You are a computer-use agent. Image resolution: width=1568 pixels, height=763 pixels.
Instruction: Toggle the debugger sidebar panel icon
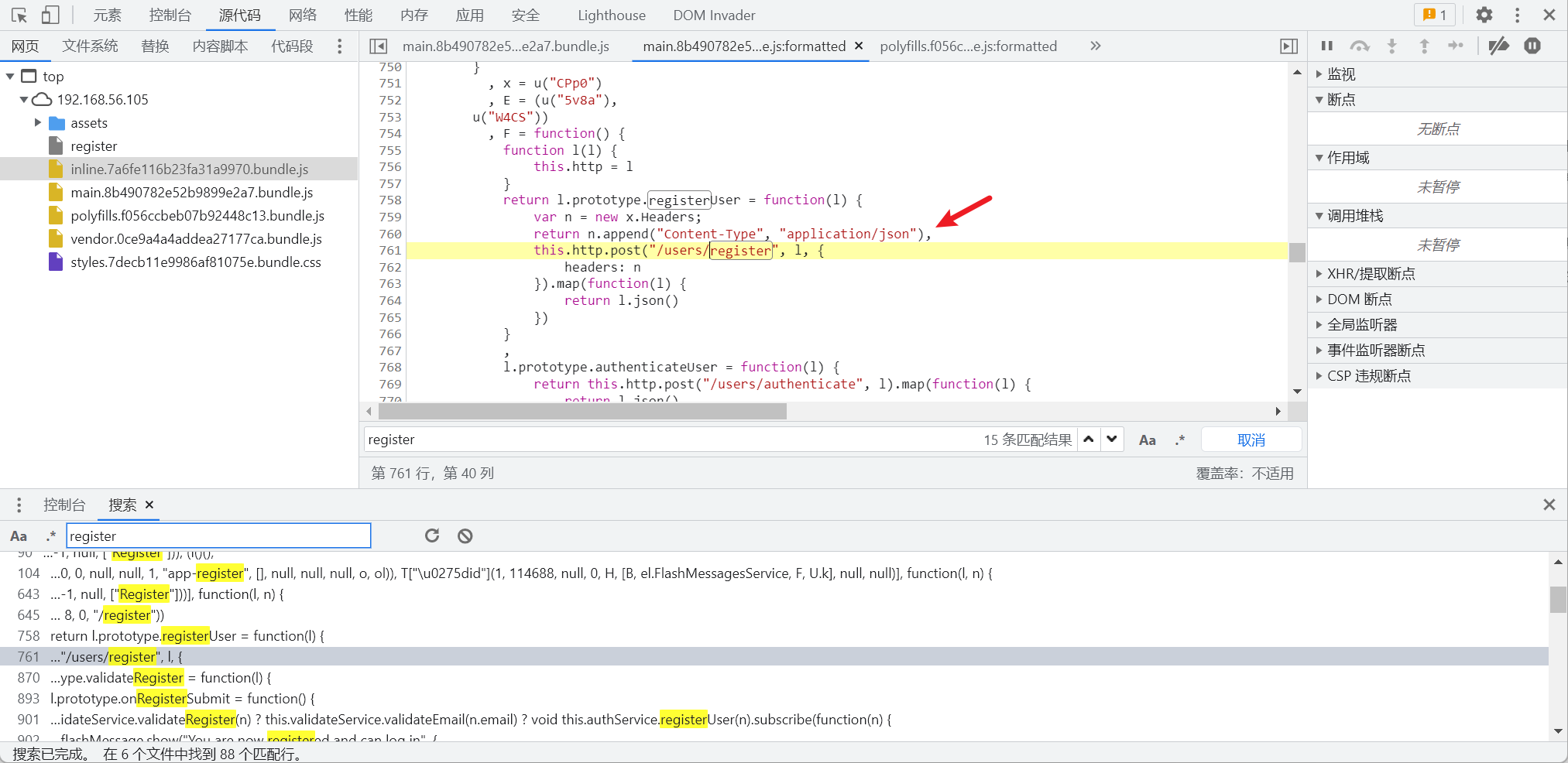[1288, 46]
